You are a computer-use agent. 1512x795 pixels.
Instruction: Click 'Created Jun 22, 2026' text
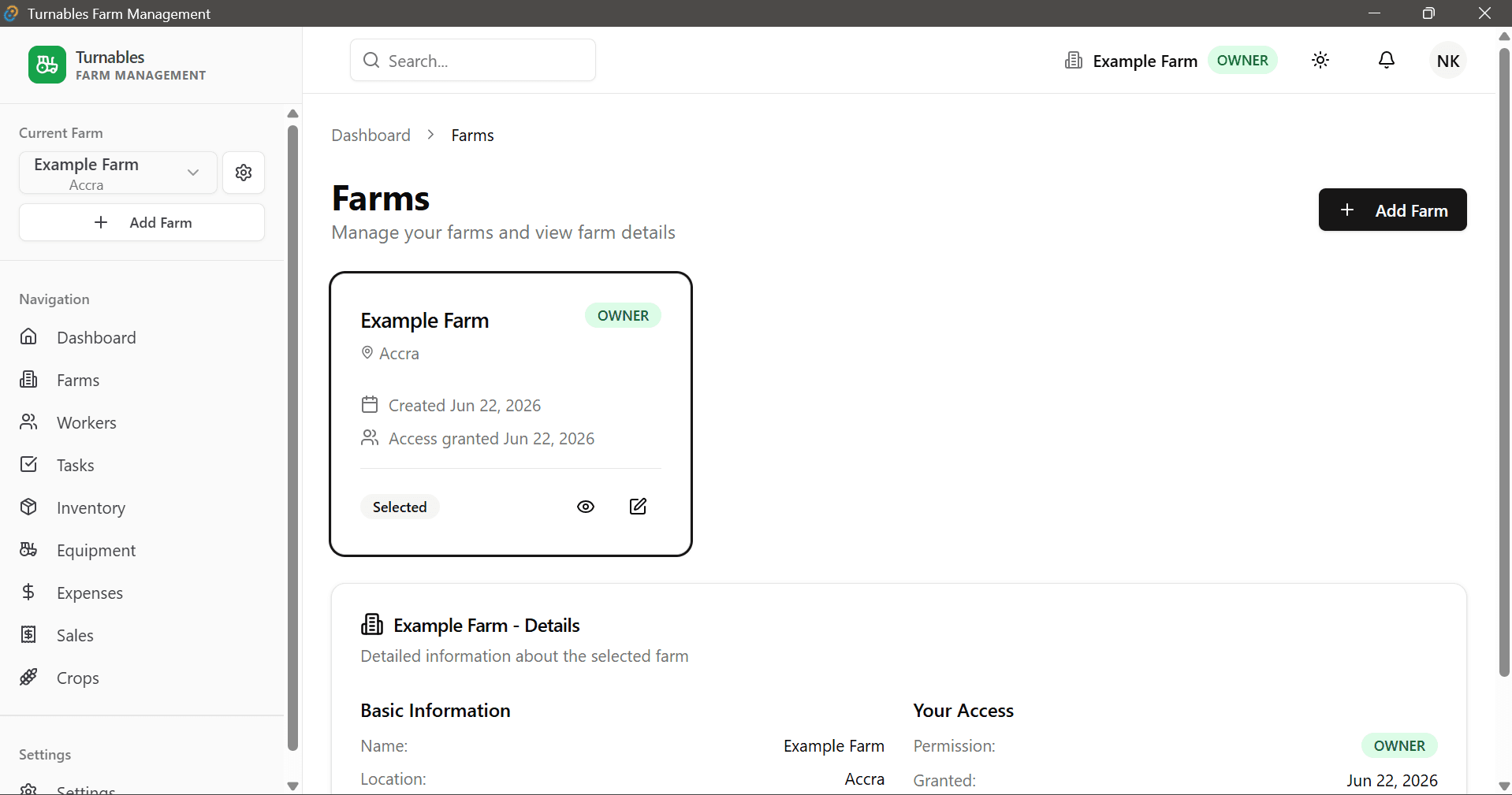[x=464, y=406]
